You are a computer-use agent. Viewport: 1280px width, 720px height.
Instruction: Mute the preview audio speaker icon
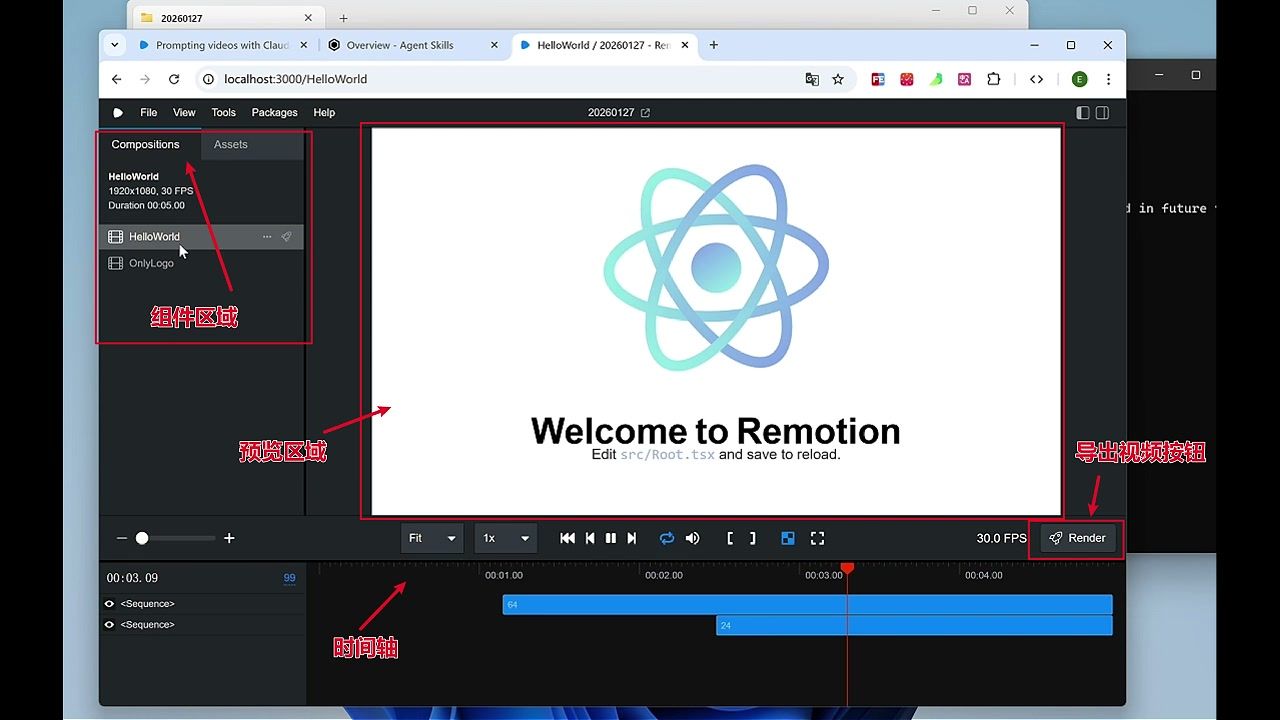pyautogui.click(x=693, y=538)
